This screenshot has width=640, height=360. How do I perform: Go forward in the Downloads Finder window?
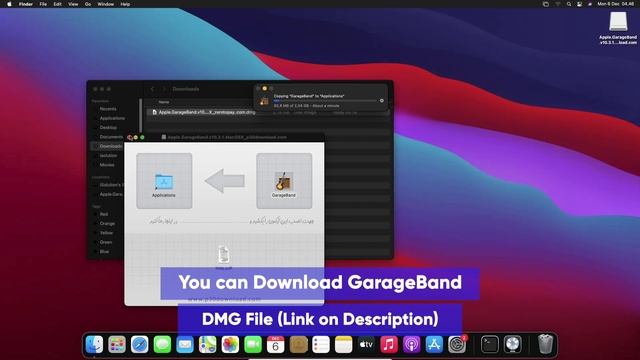[164, 89]
